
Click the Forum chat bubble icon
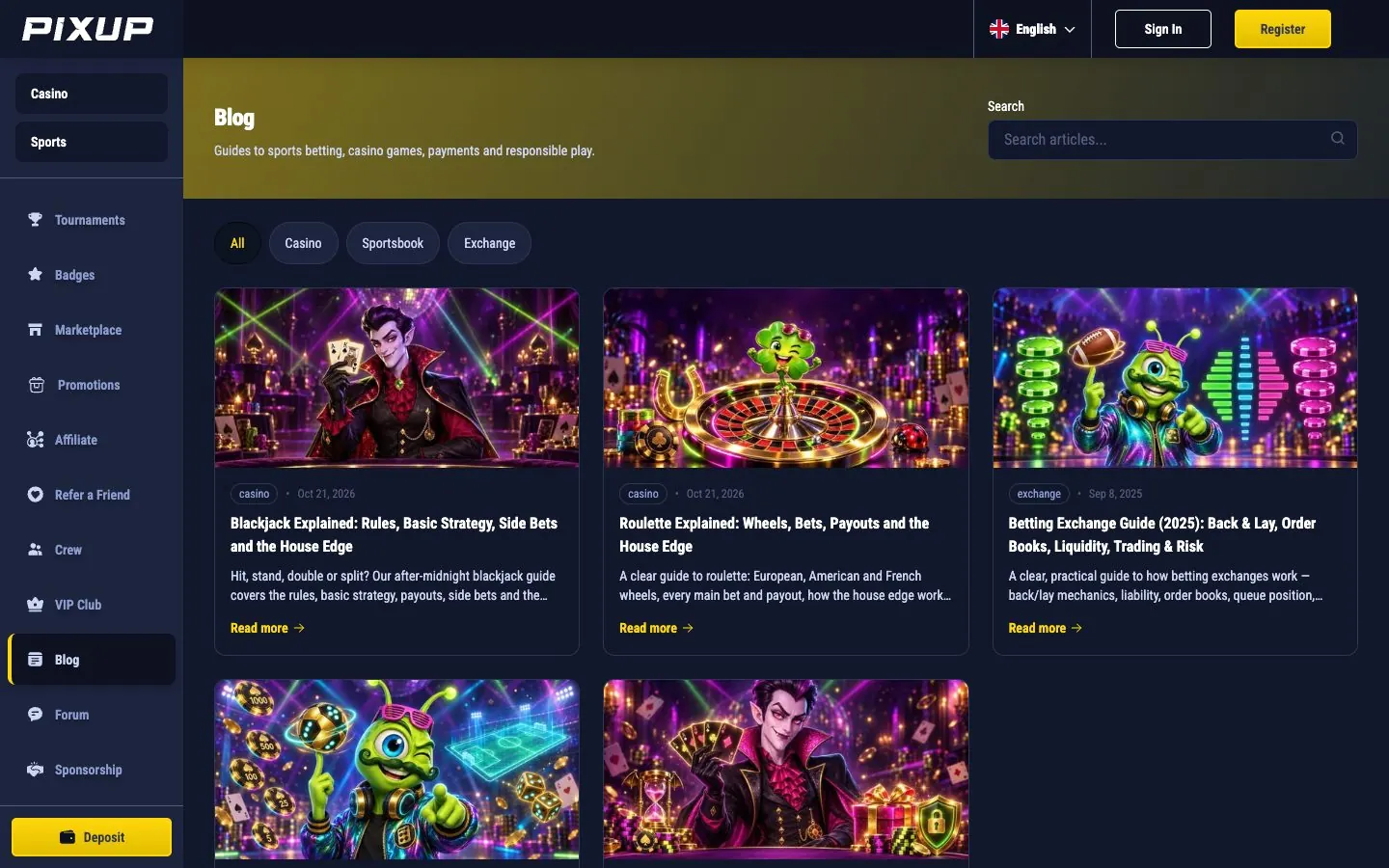pos(36,715)
